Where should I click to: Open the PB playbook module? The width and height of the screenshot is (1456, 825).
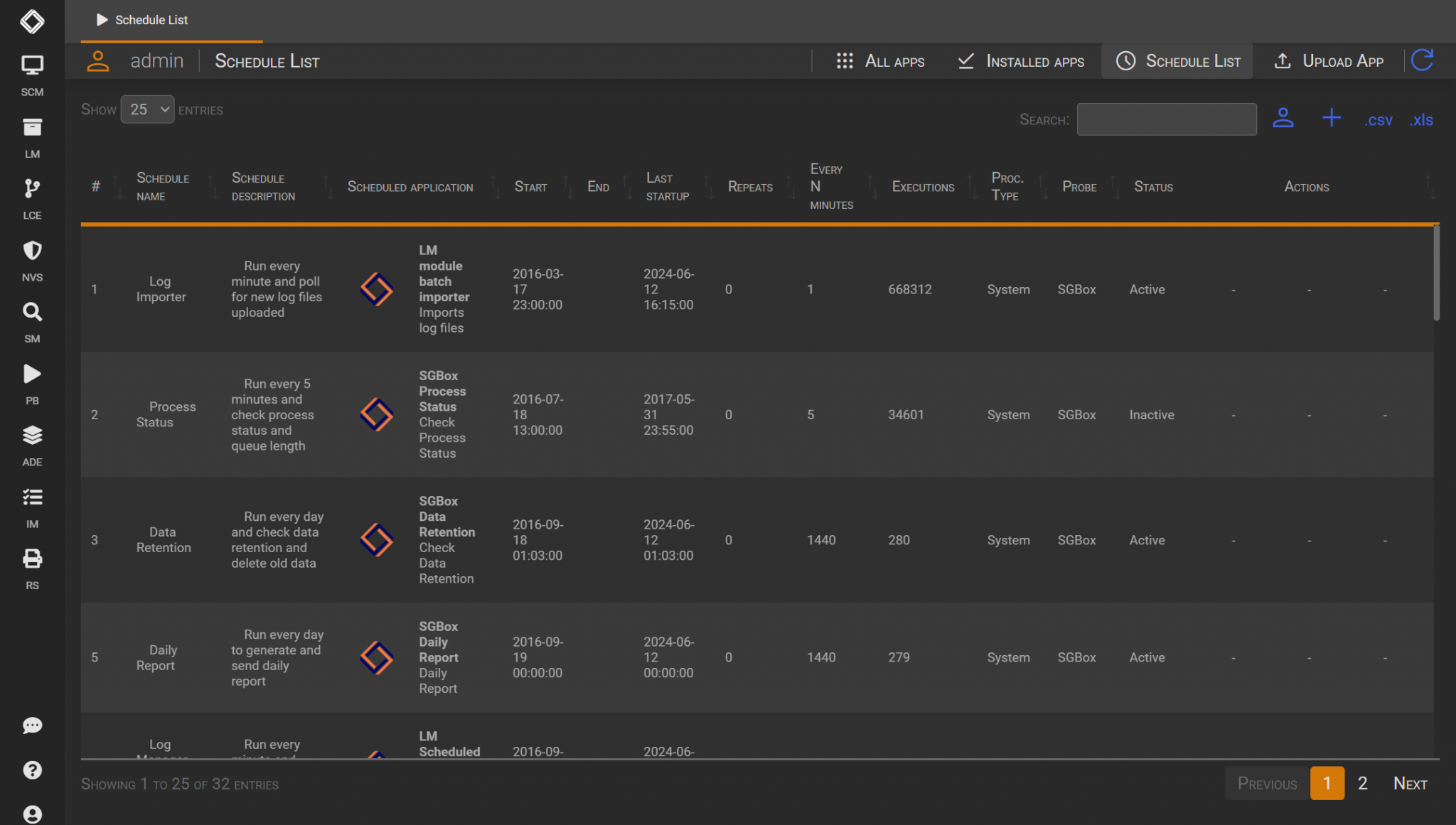[32, 374]
